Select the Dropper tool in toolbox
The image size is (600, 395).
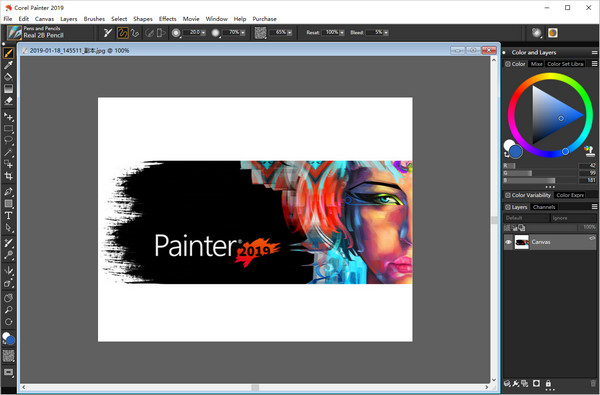click(8, 64)
